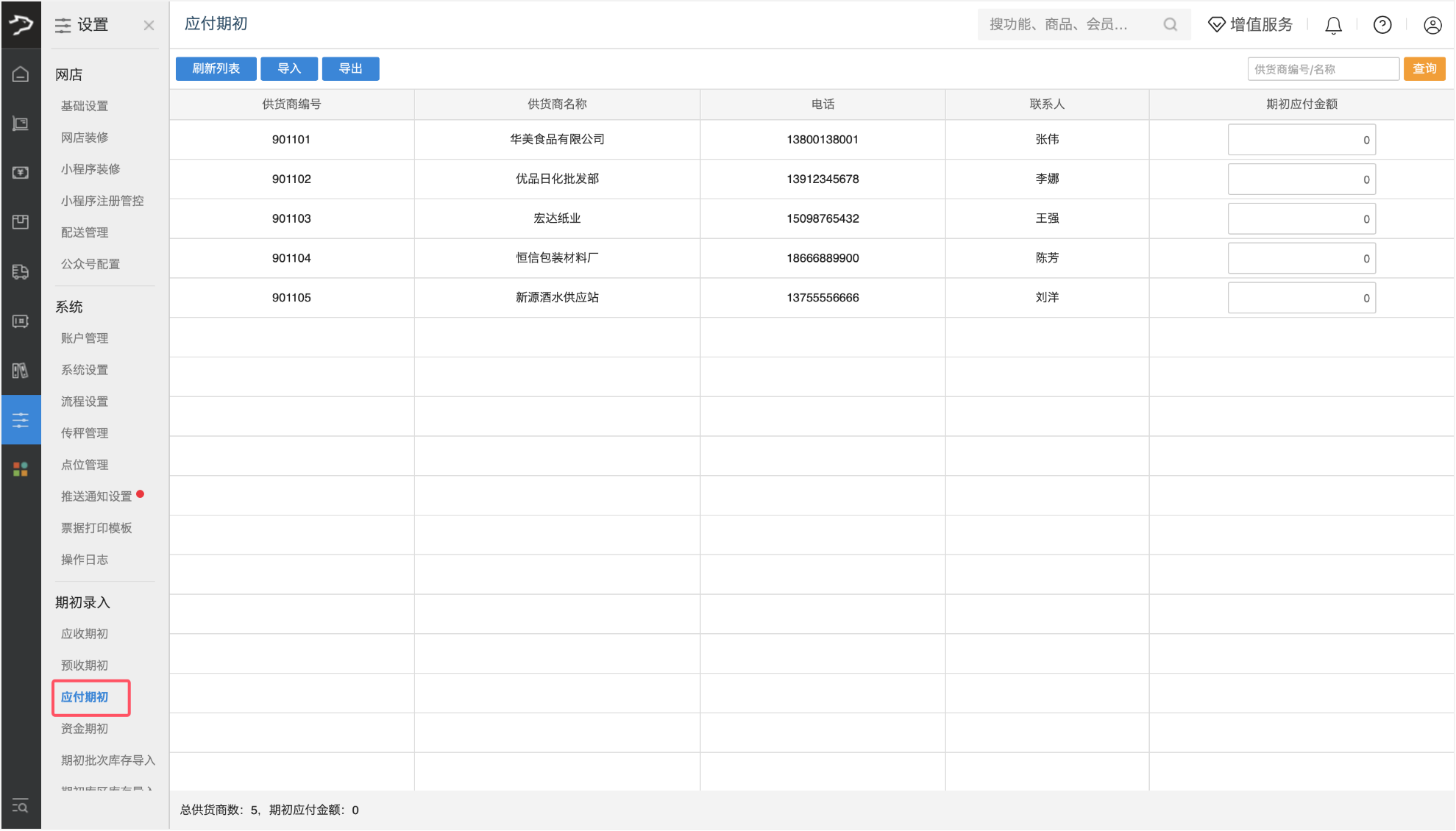This screenshot has height=831, width=1456.
Task: Select 资金期初 in the settings menu
Action: click(x=85, y=728)
